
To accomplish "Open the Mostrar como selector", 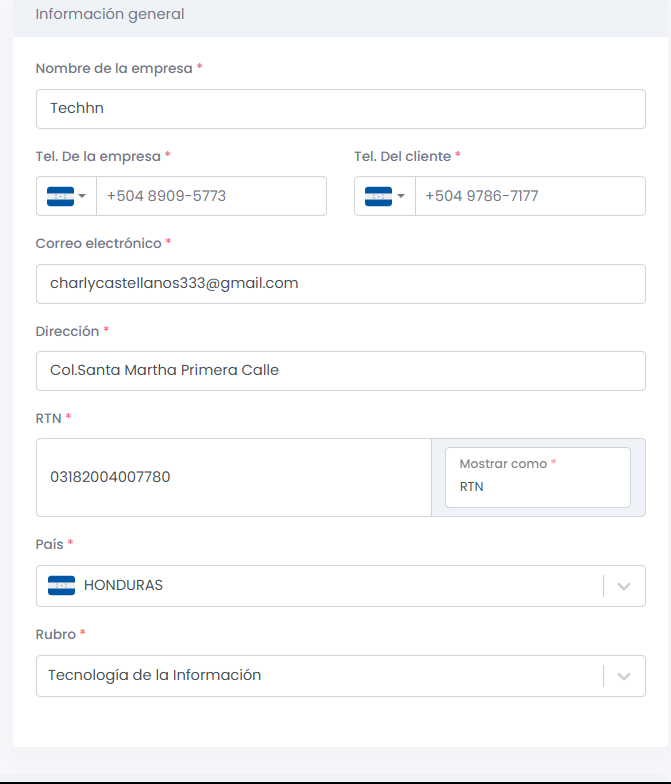I will [537, 477].
